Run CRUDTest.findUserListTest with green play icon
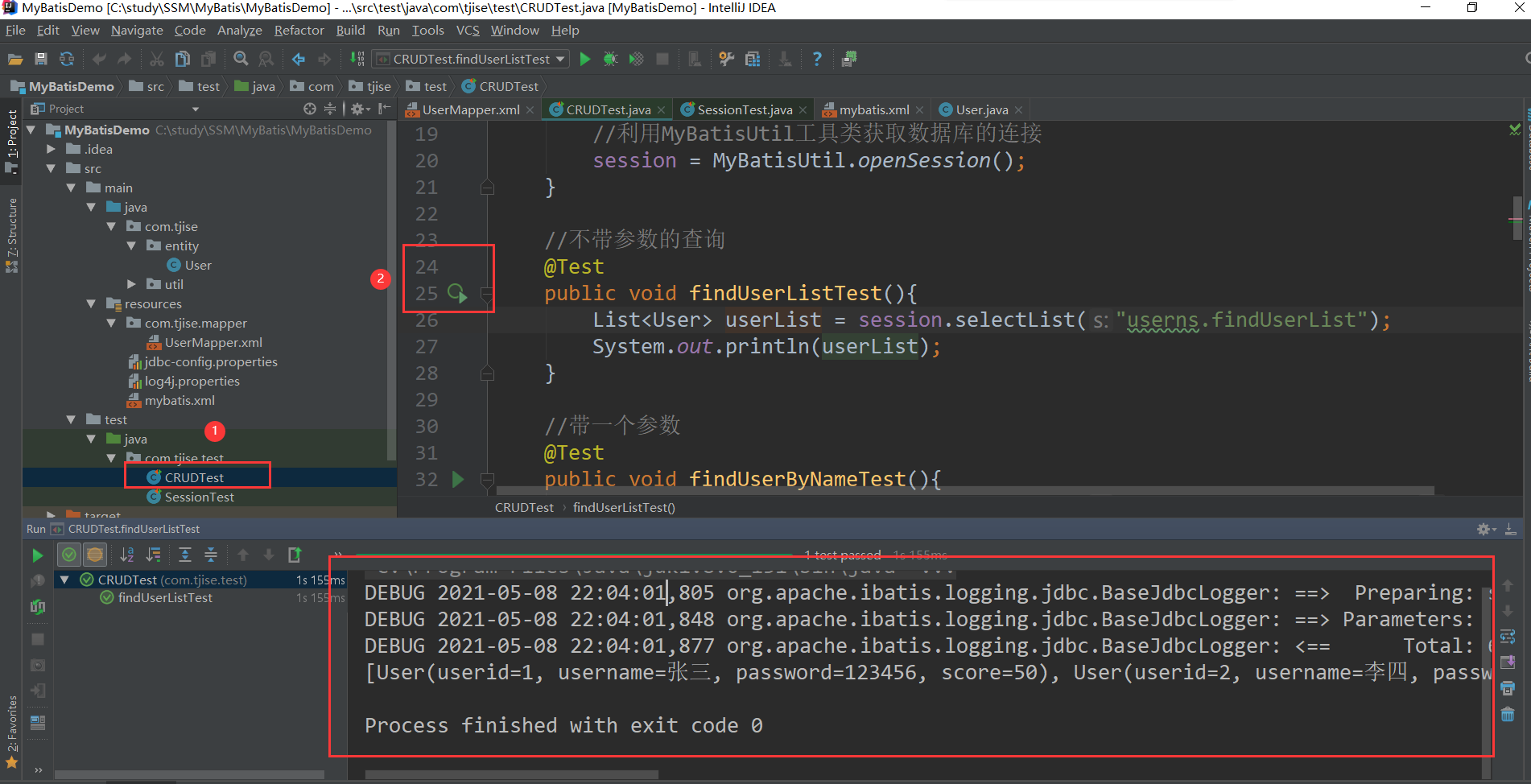 point(585,59)
